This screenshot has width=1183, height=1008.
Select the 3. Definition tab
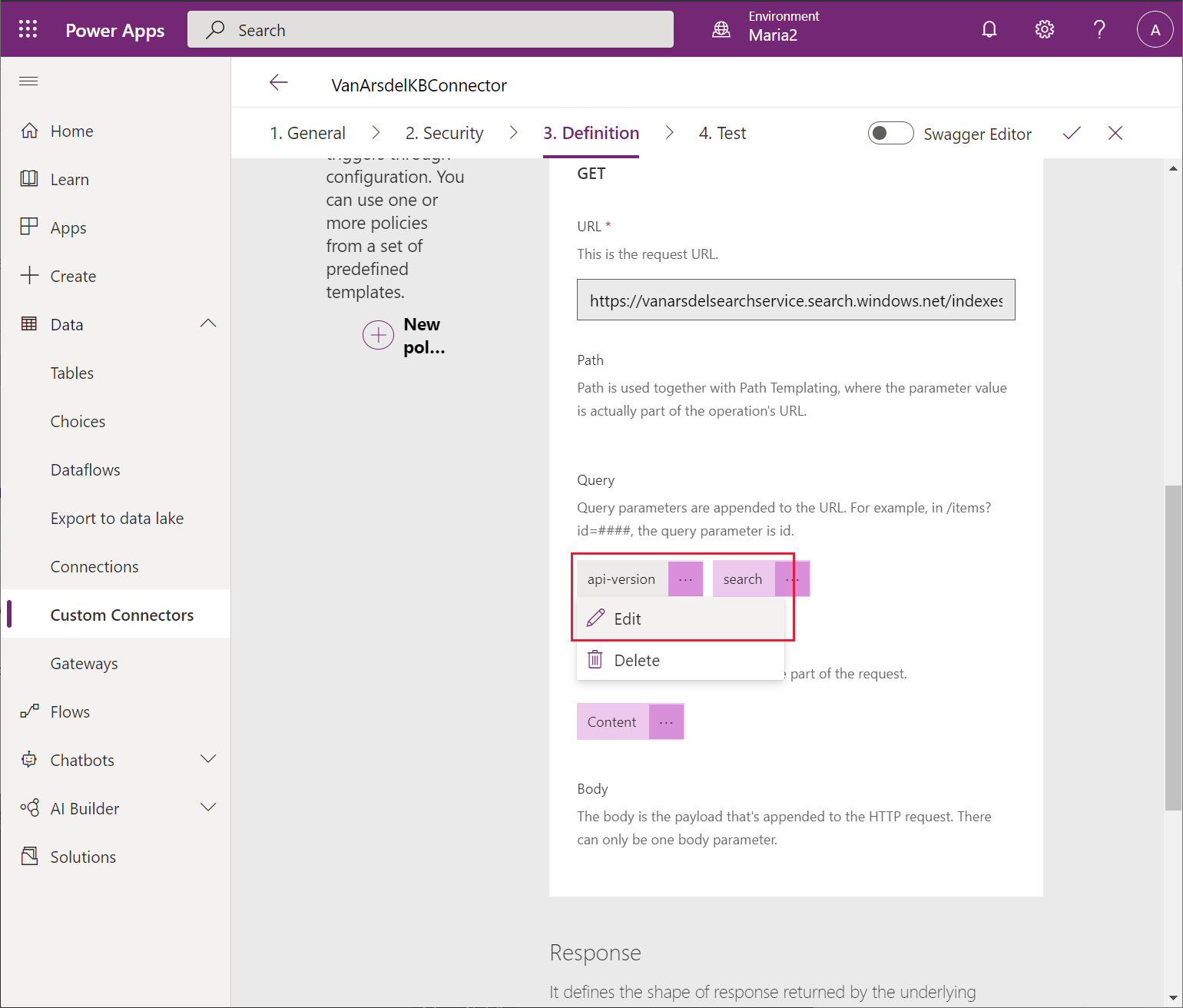click(x=591, y=133)
